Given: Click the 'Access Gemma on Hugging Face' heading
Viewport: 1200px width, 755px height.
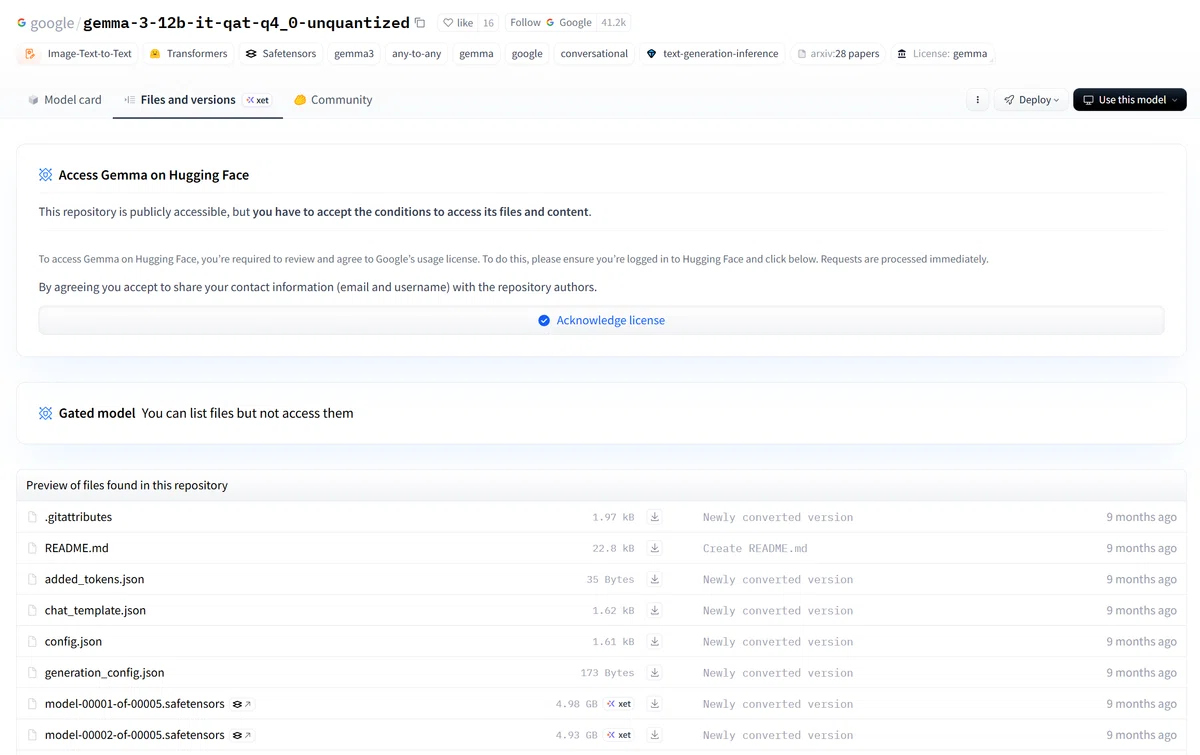Looking at the screenshot, I should coord(154,175).
